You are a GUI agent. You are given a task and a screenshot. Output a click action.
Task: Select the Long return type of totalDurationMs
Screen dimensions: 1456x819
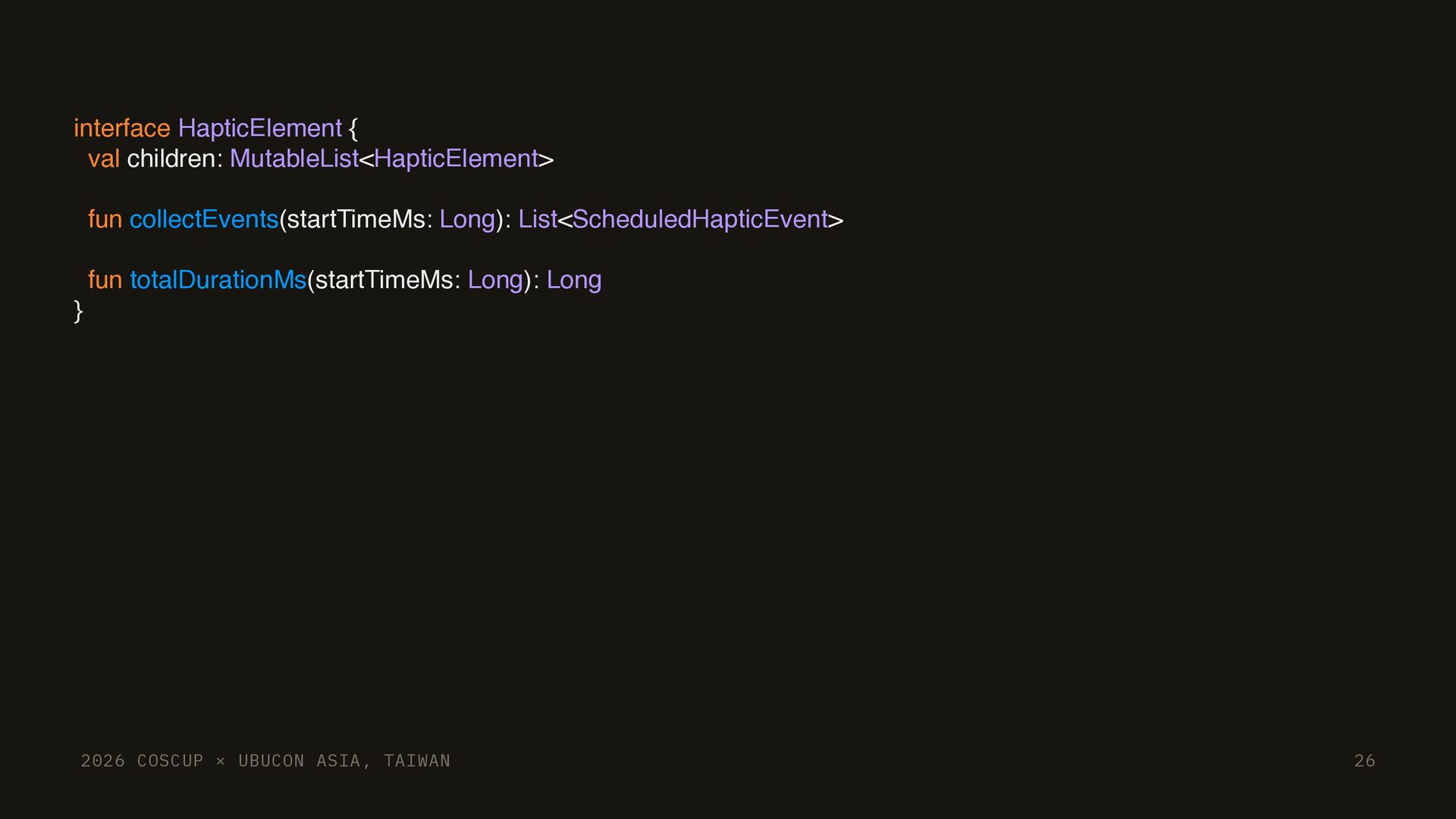574,281
